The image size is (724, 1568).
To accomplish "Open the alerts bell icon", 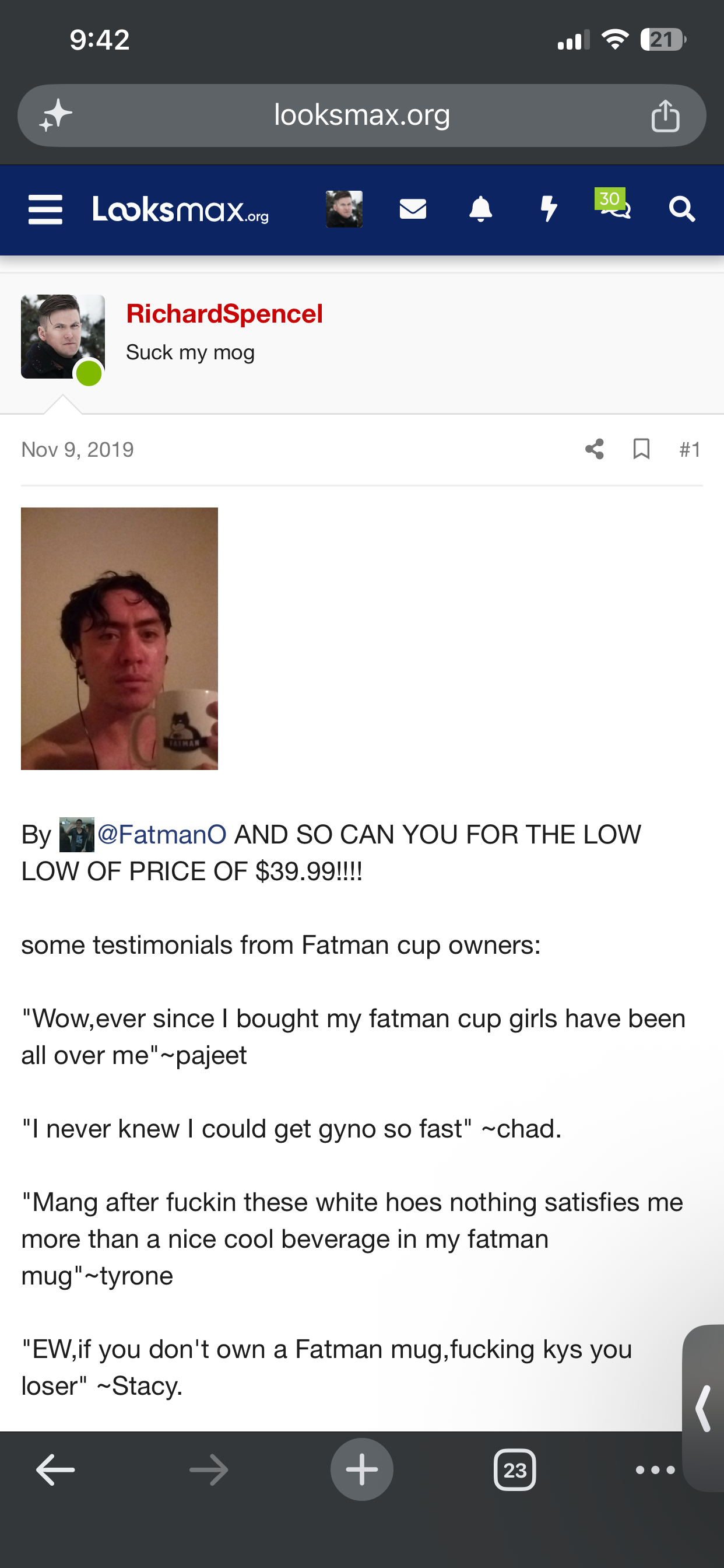I will click(481, 209).
